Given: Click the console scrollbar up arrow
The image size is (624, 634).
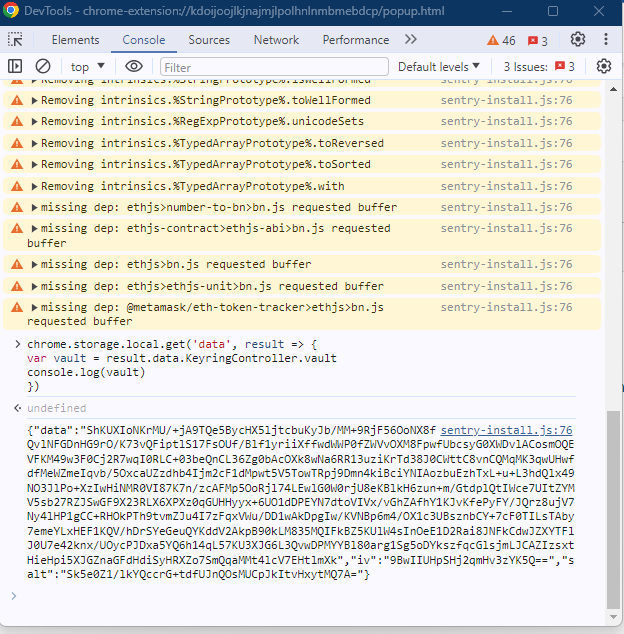Looking at the screenshot, I should (x=613, y=89).
